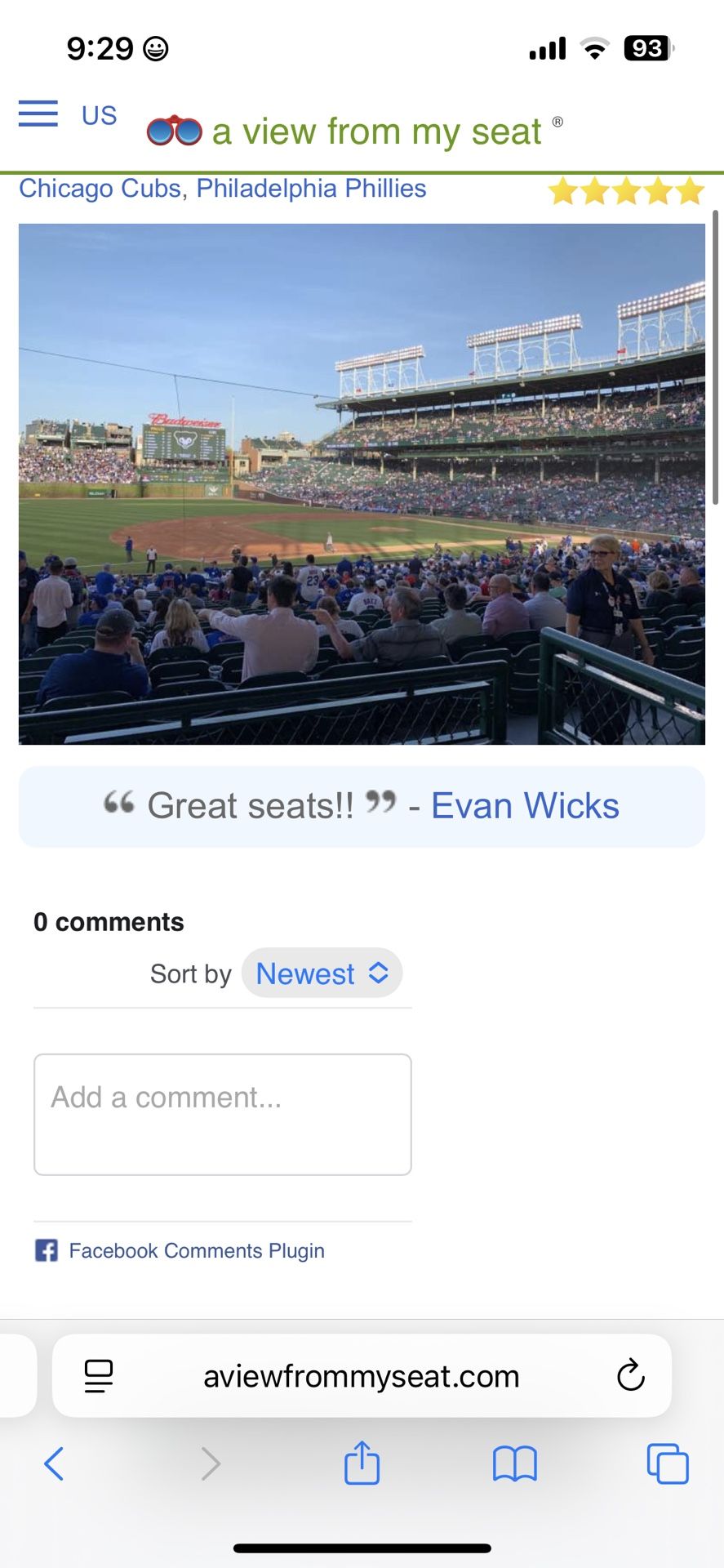Image resolution: width=724 pixels, height=1568 pixels.
Task: Open Safari tabs overview icon
Action: tap(667, 1463)
